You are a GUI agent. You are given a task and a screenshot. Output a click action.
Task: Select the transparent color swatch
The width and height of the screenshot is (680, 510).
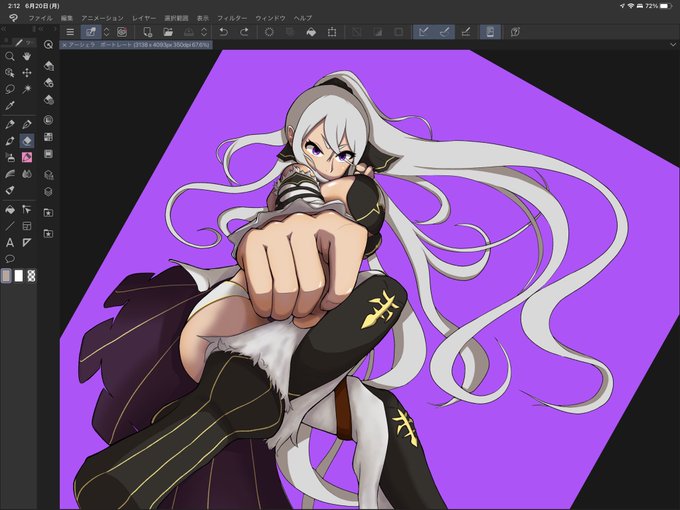click(x=31, y=276)
